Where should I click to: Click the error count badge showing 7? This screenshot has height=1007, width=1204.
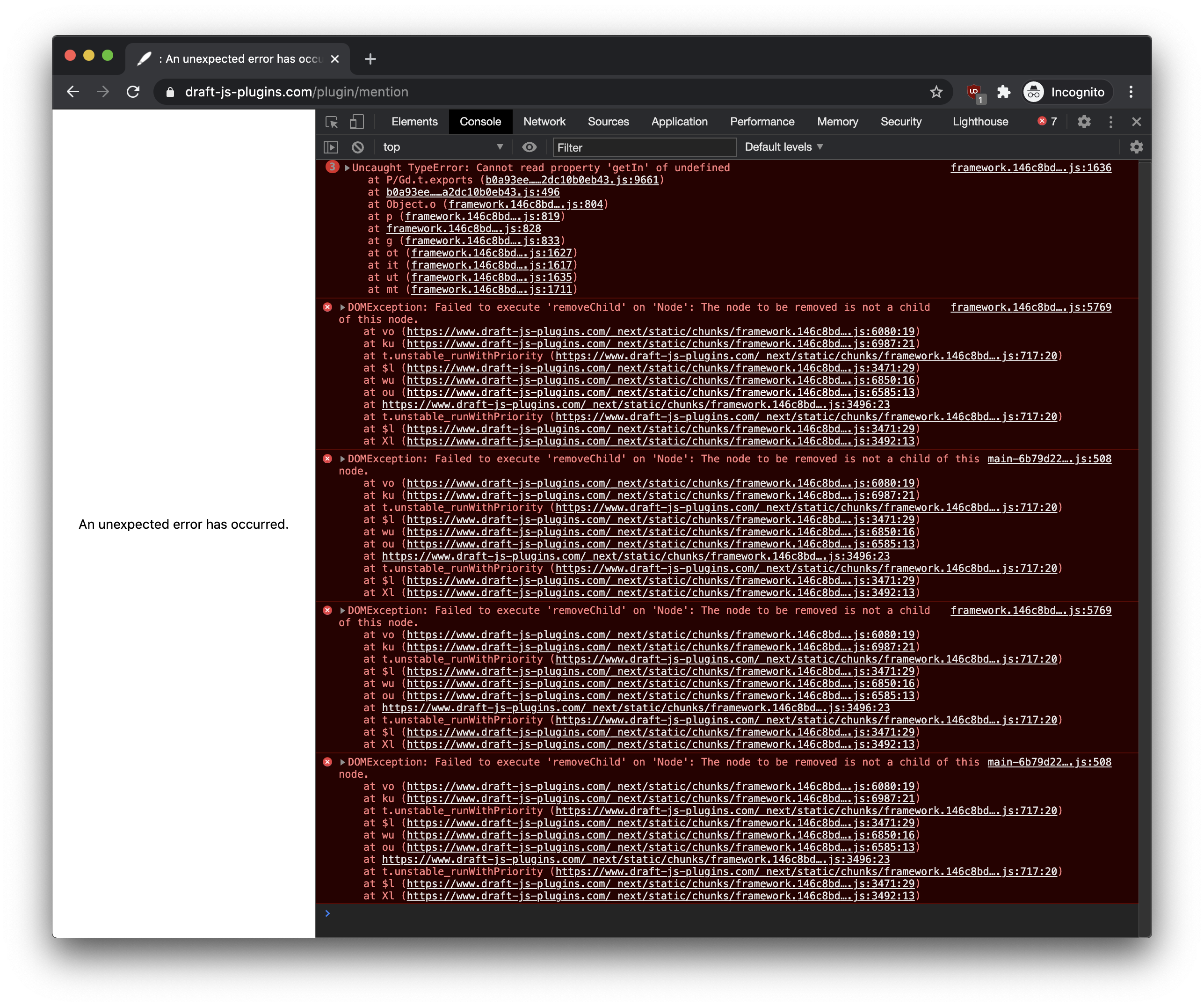(1047, 122)
